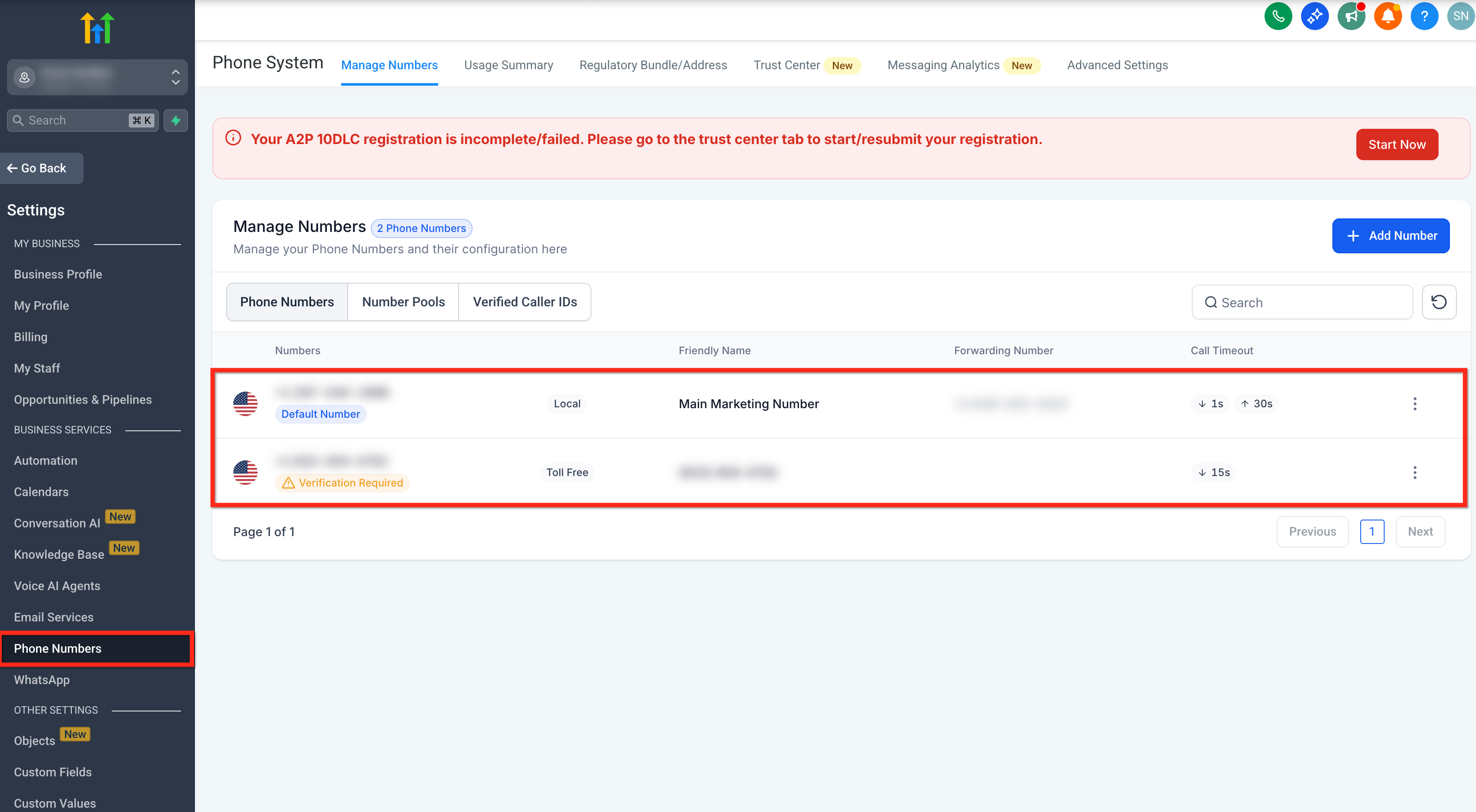
Task: Open three-dot menu for Main Marketing Number
Action: click(x=1415, y=403)
